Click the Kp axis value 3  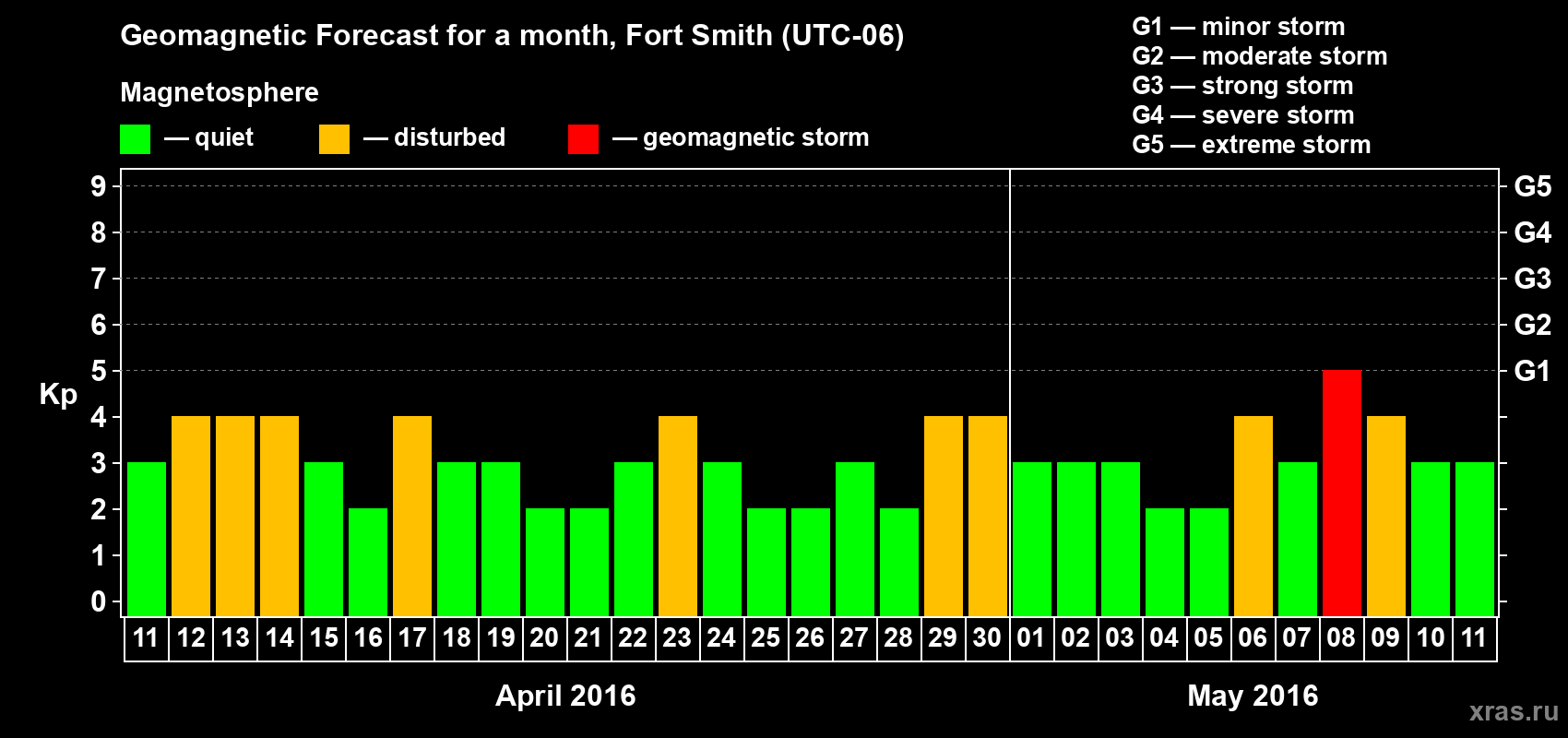99,463
